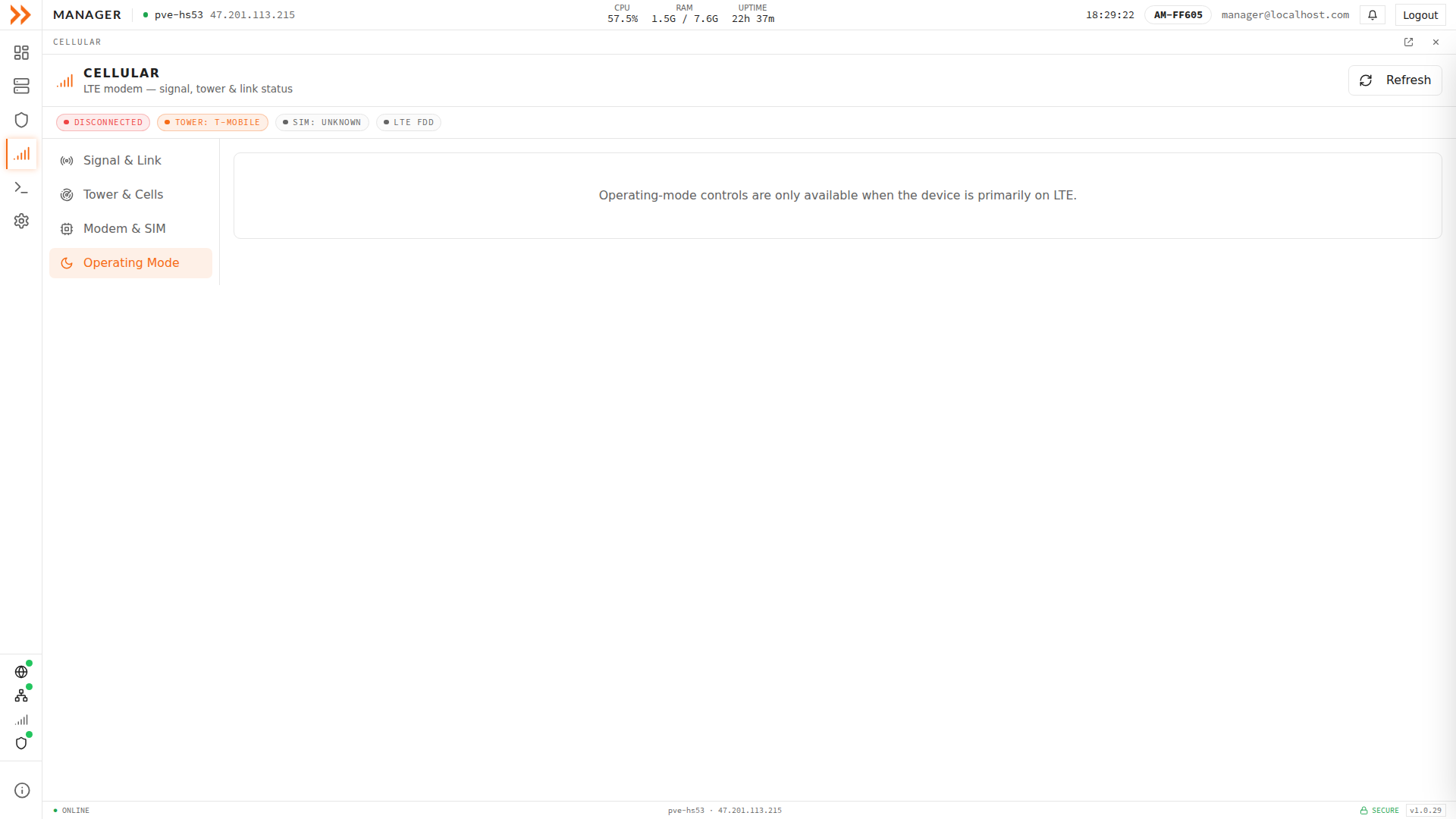Click the notifications bell icon

point(1373,15)
